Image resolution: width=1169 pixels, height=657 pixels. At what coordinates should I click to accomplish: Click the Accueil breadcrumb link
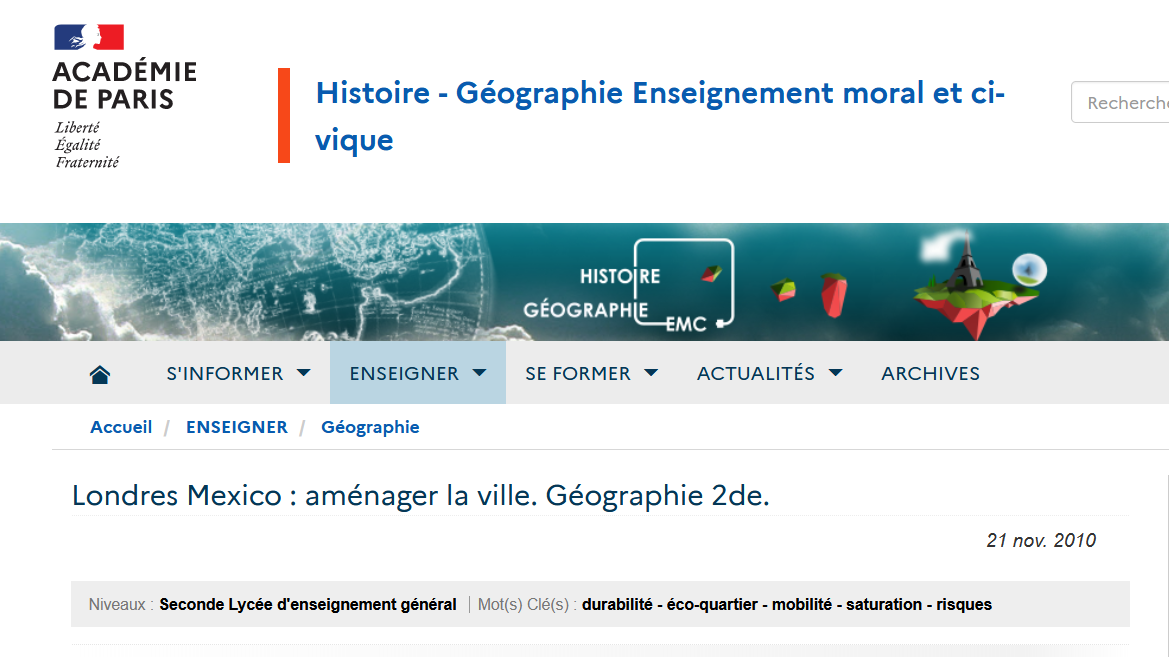(121, 427)
